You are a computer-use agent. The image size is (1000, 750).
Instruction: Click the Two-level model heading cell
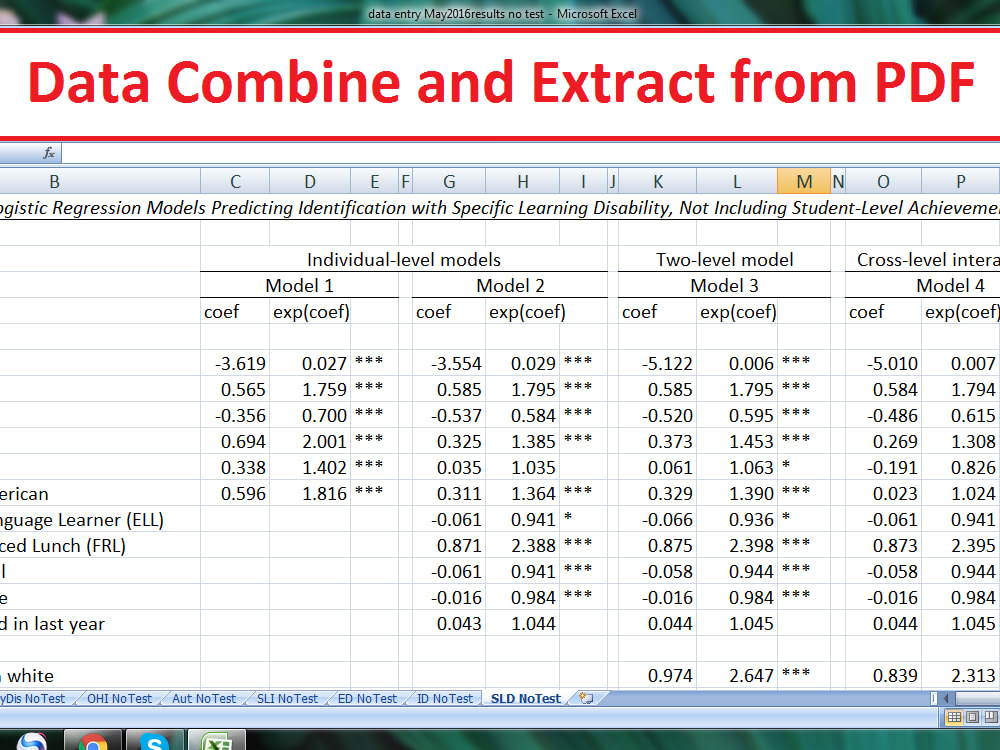coord(724,260)
